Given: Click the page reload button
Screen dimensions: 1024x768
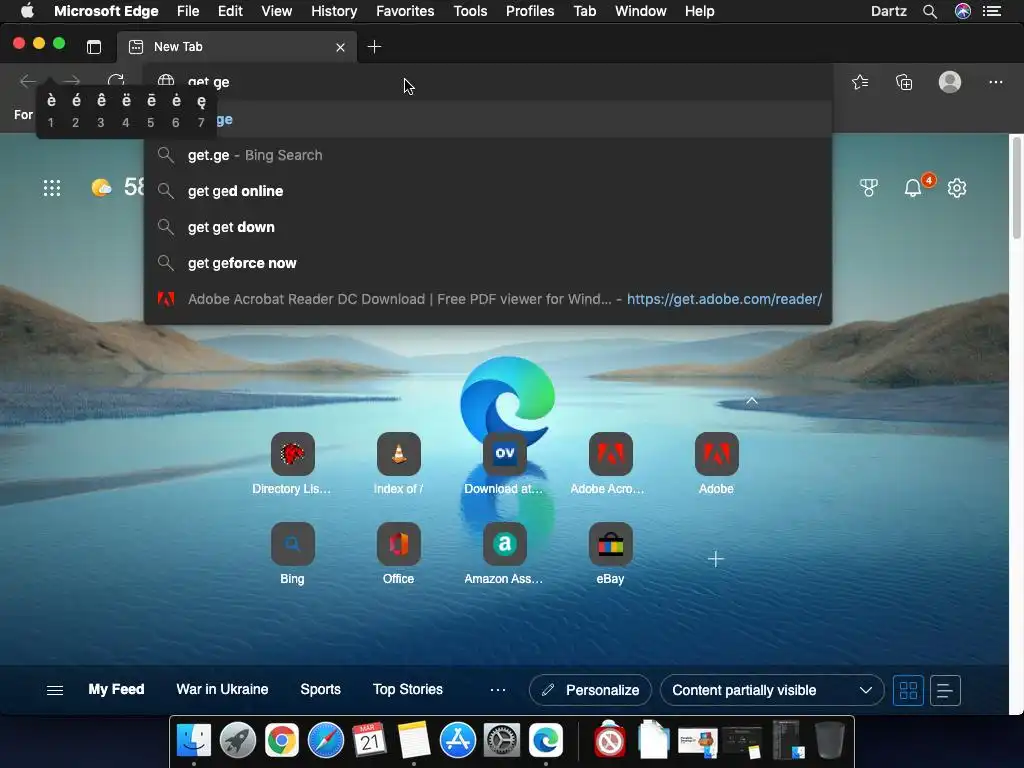Looking at the screenshot, I should click(x=116, y=79).
